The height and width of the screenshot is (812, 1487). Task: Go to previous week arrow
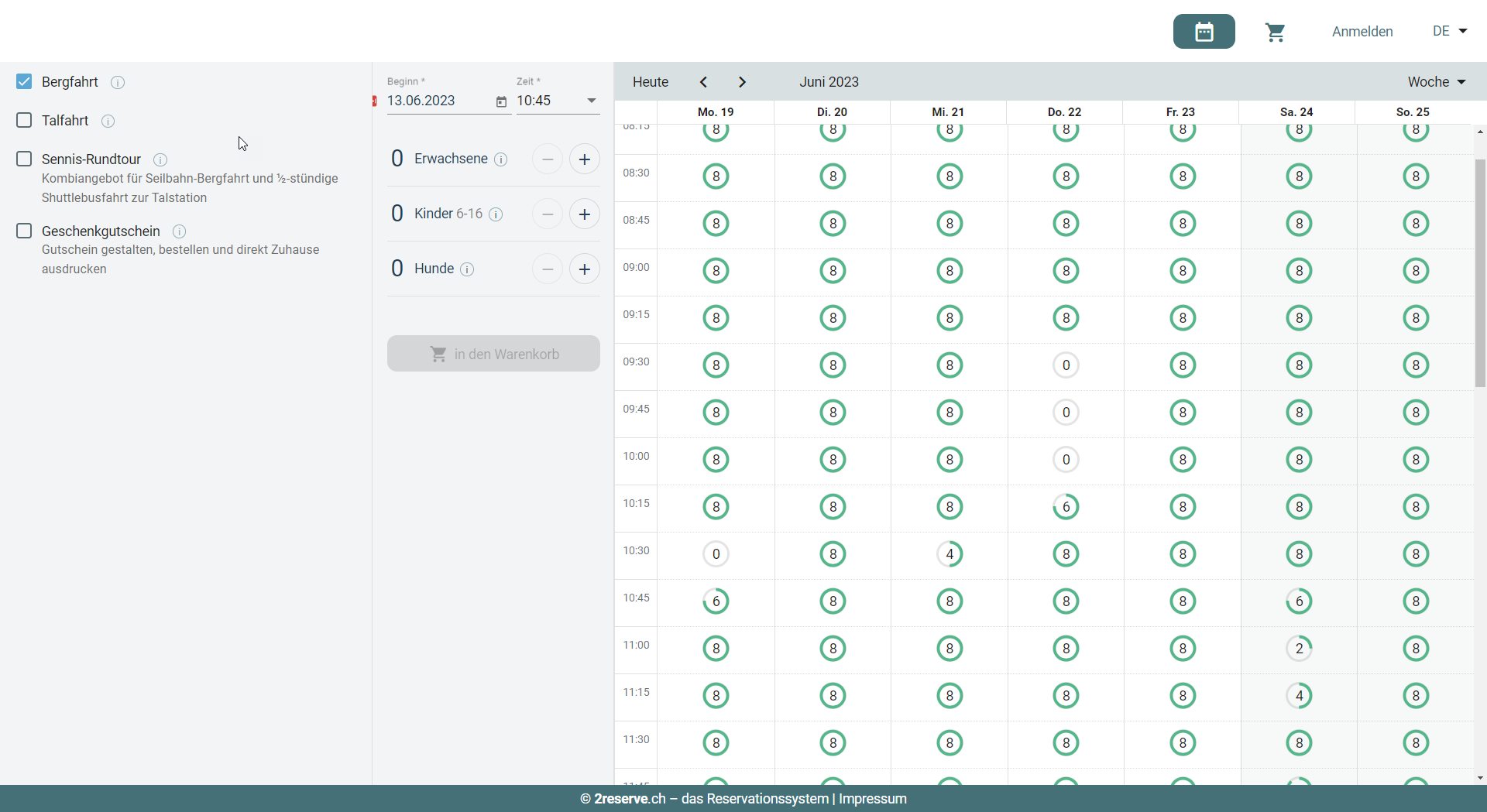click(703, 82)
